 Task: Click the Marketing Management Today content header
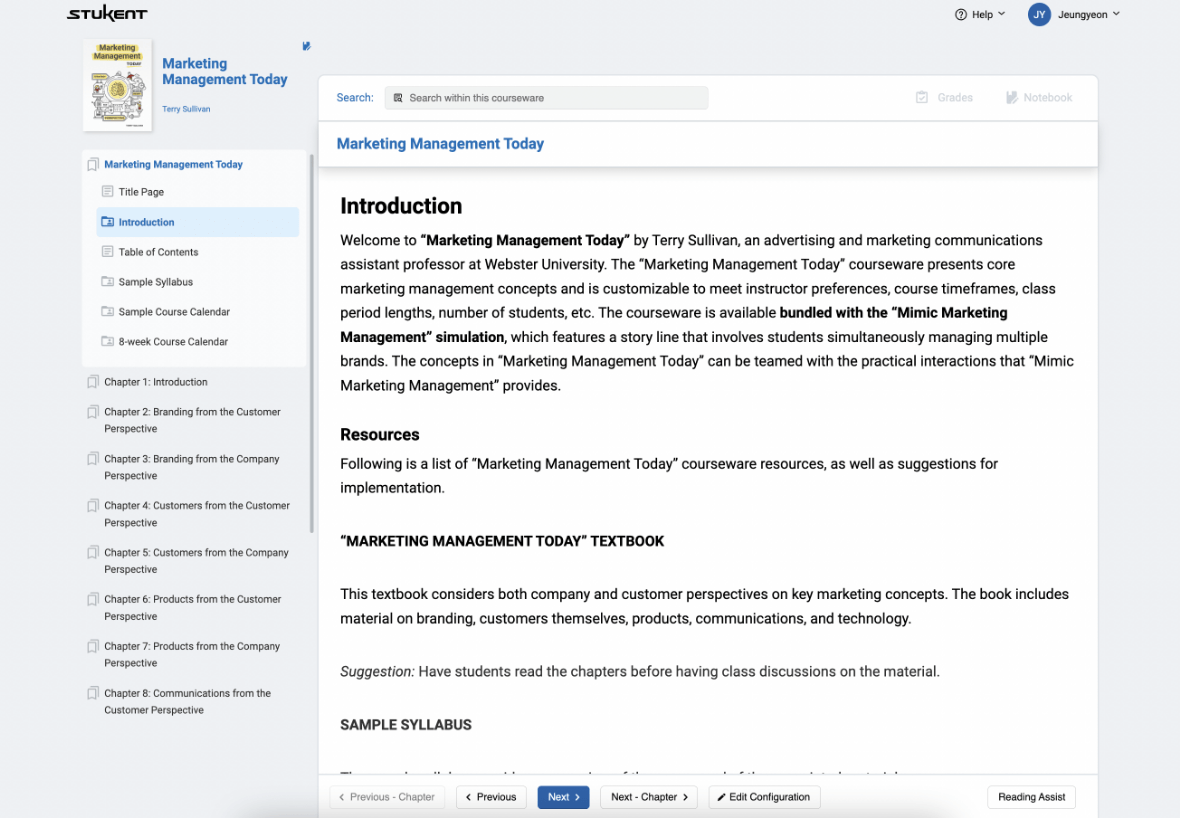pos(440,144)
